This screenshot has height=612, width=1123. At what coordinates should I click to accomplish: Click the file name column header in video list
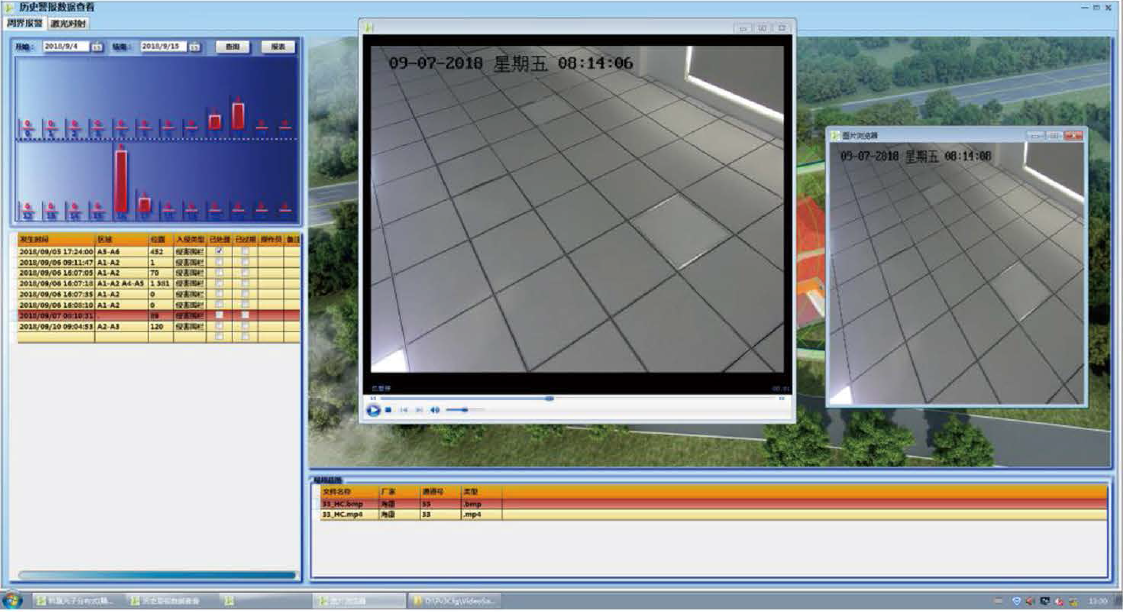coord(348,492)
